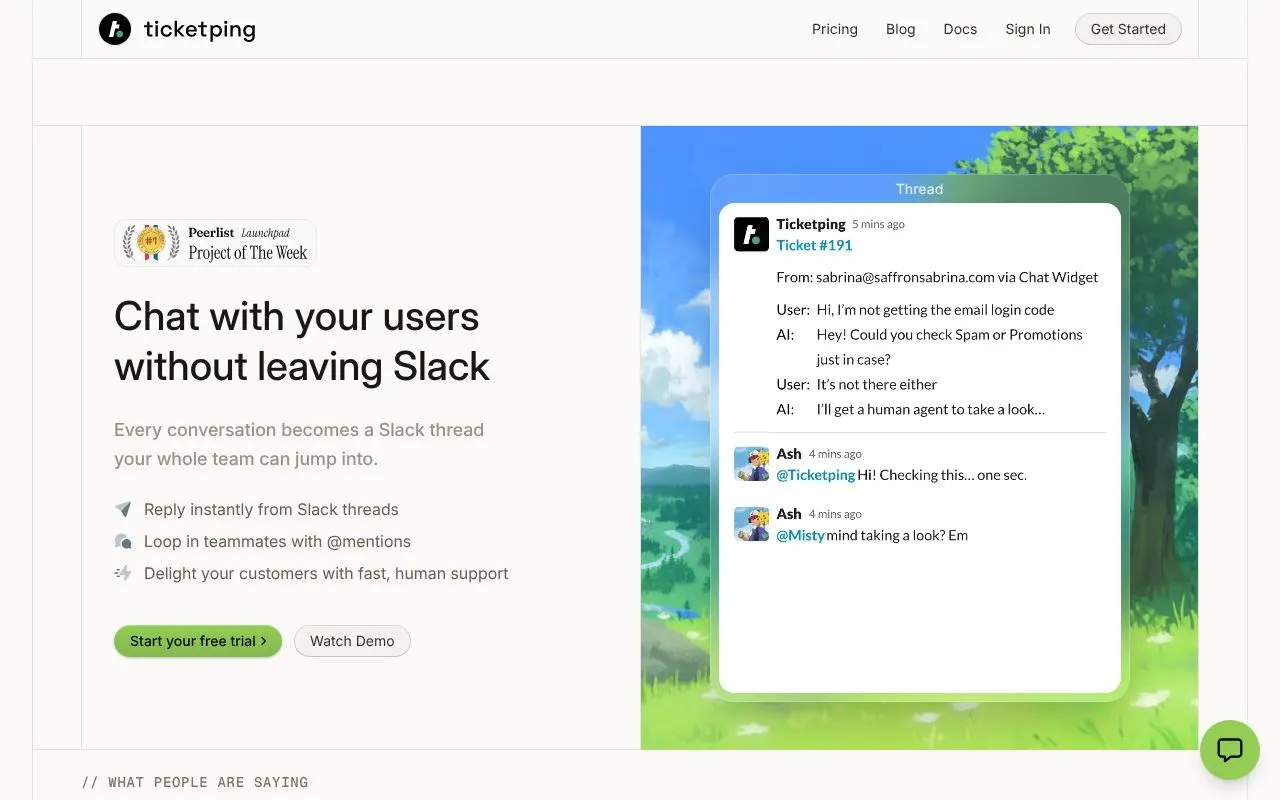1280x800 pixels.
Task: Click the lightning icon beside Delight your customers
Action: pyautogui.click(x=123, y=573)
